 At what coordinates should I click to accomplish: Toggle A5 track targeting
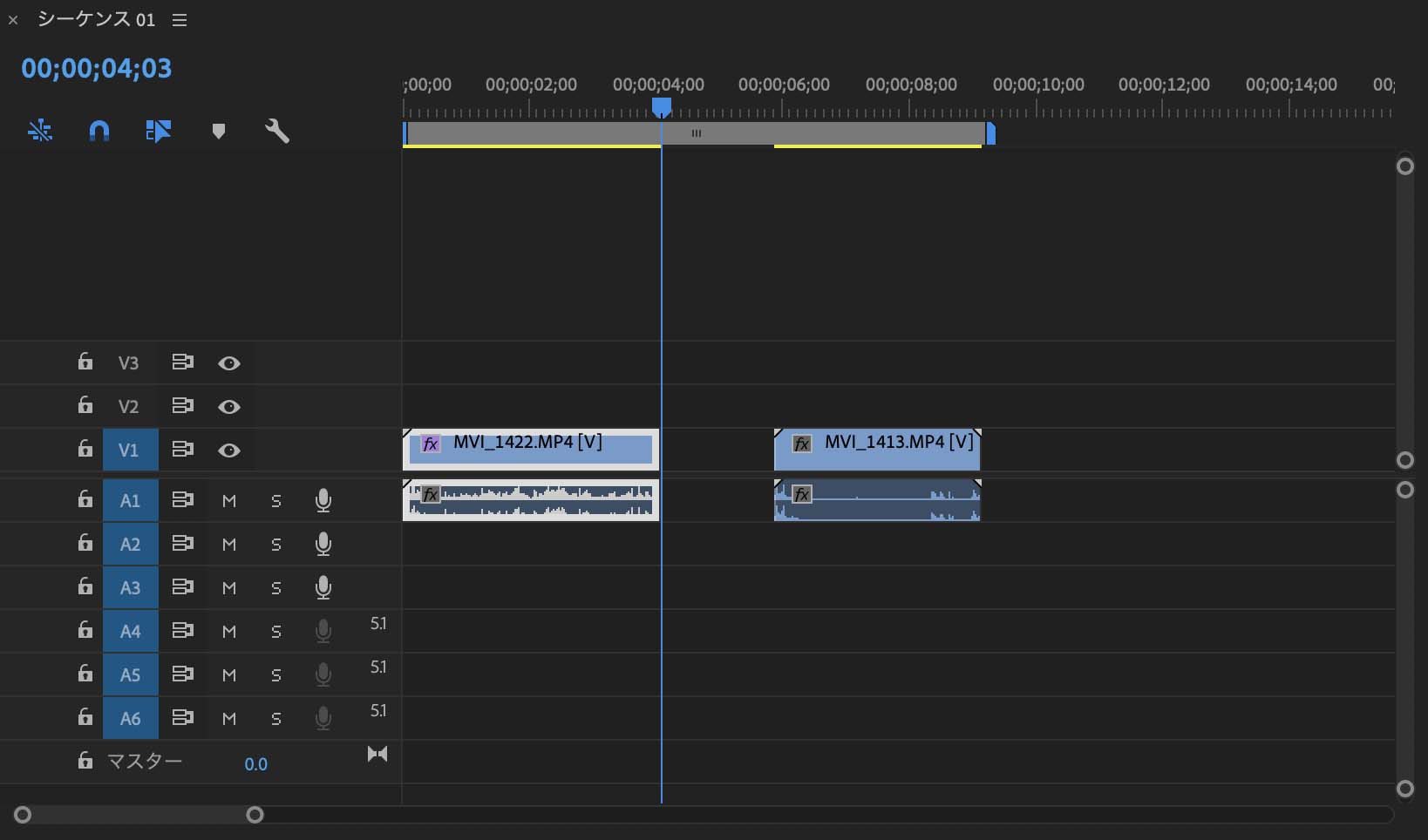131,674
